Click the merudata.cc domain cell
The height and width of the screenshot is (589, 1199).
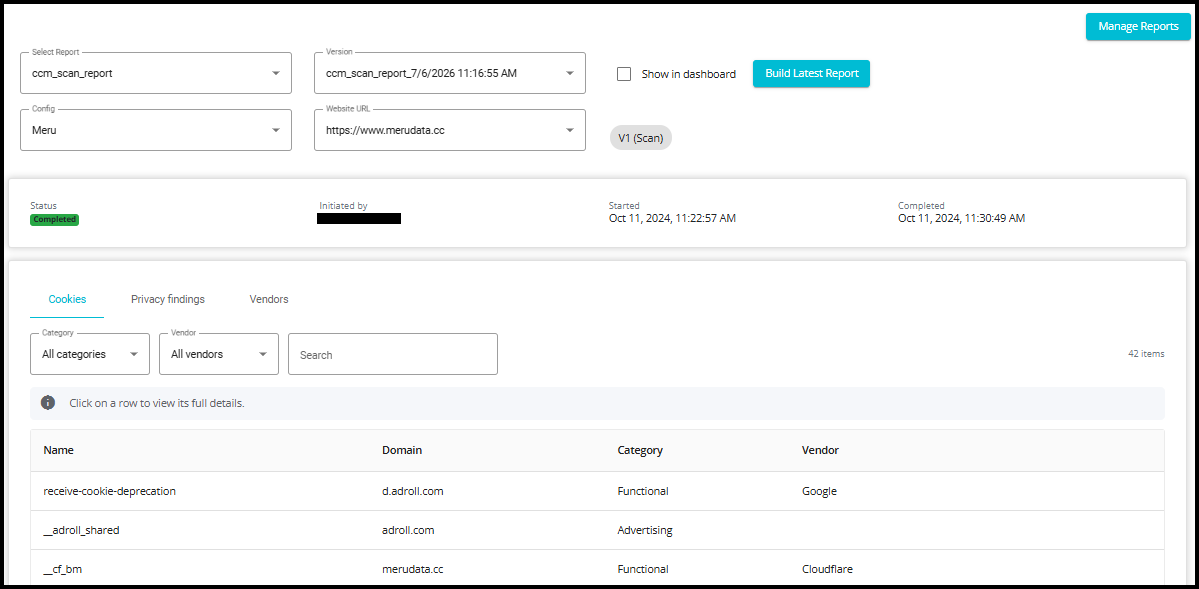click(413, 569)
